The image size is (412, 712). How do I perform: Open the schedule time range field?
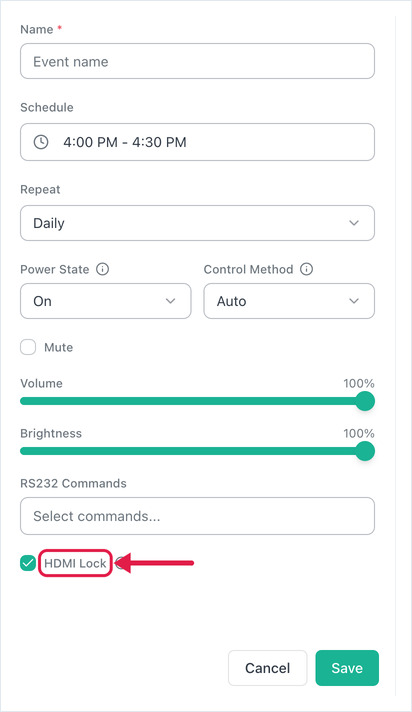(198, 142)
